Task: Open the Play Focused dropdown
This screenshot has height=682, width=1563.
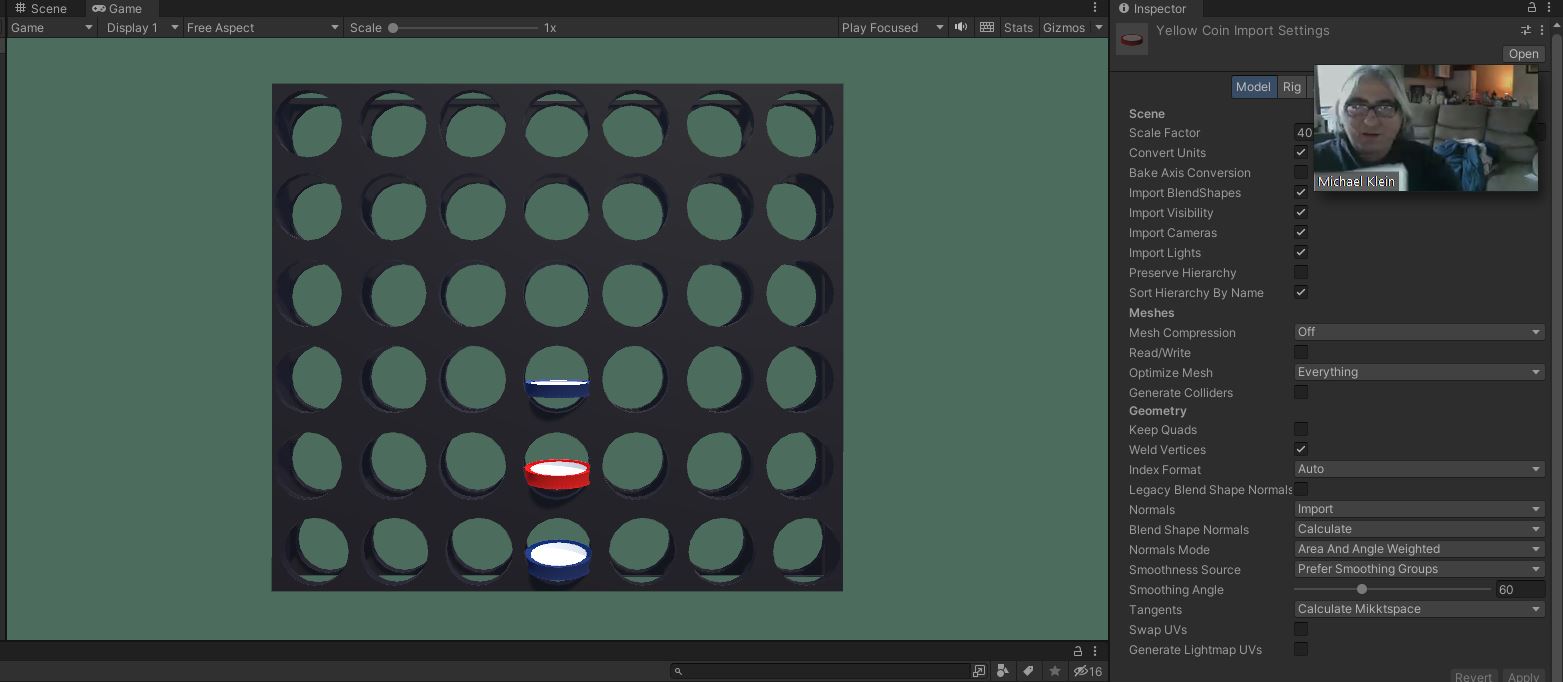Action: point(892,27)
